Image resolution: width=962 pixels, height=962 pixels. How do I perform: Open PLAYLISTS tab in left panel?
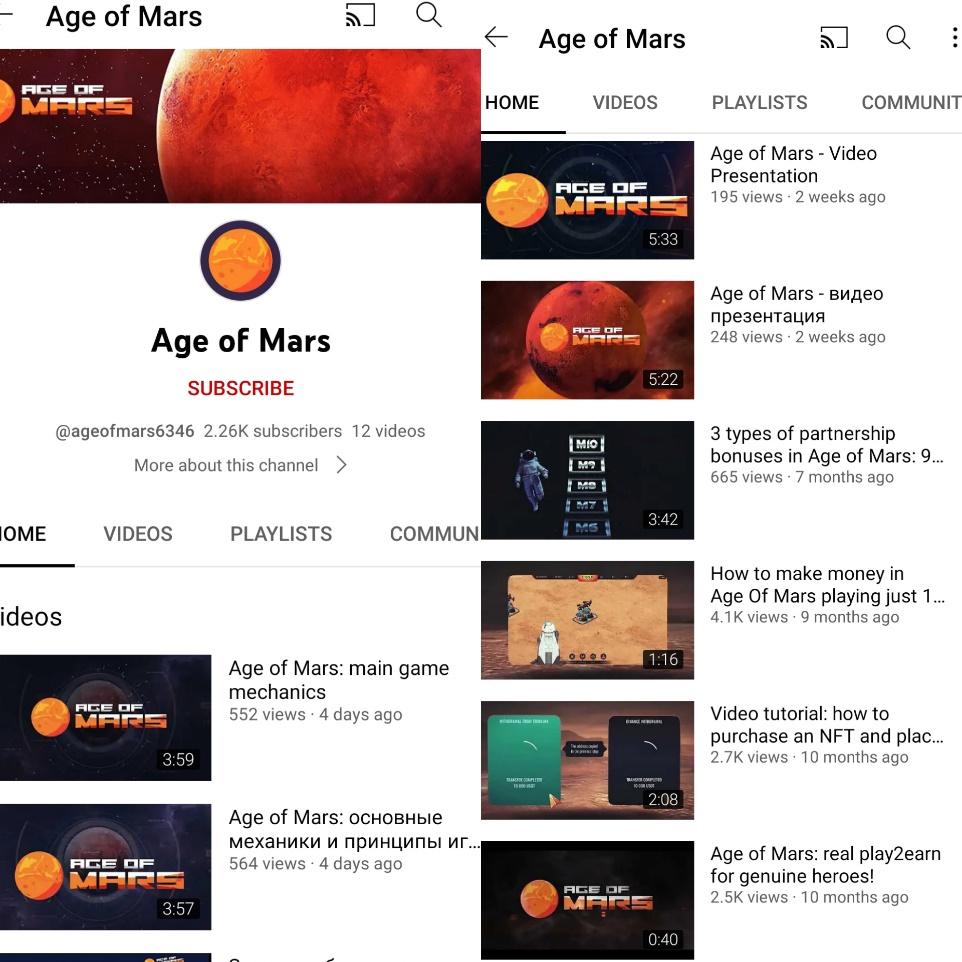tap(281, 534)
